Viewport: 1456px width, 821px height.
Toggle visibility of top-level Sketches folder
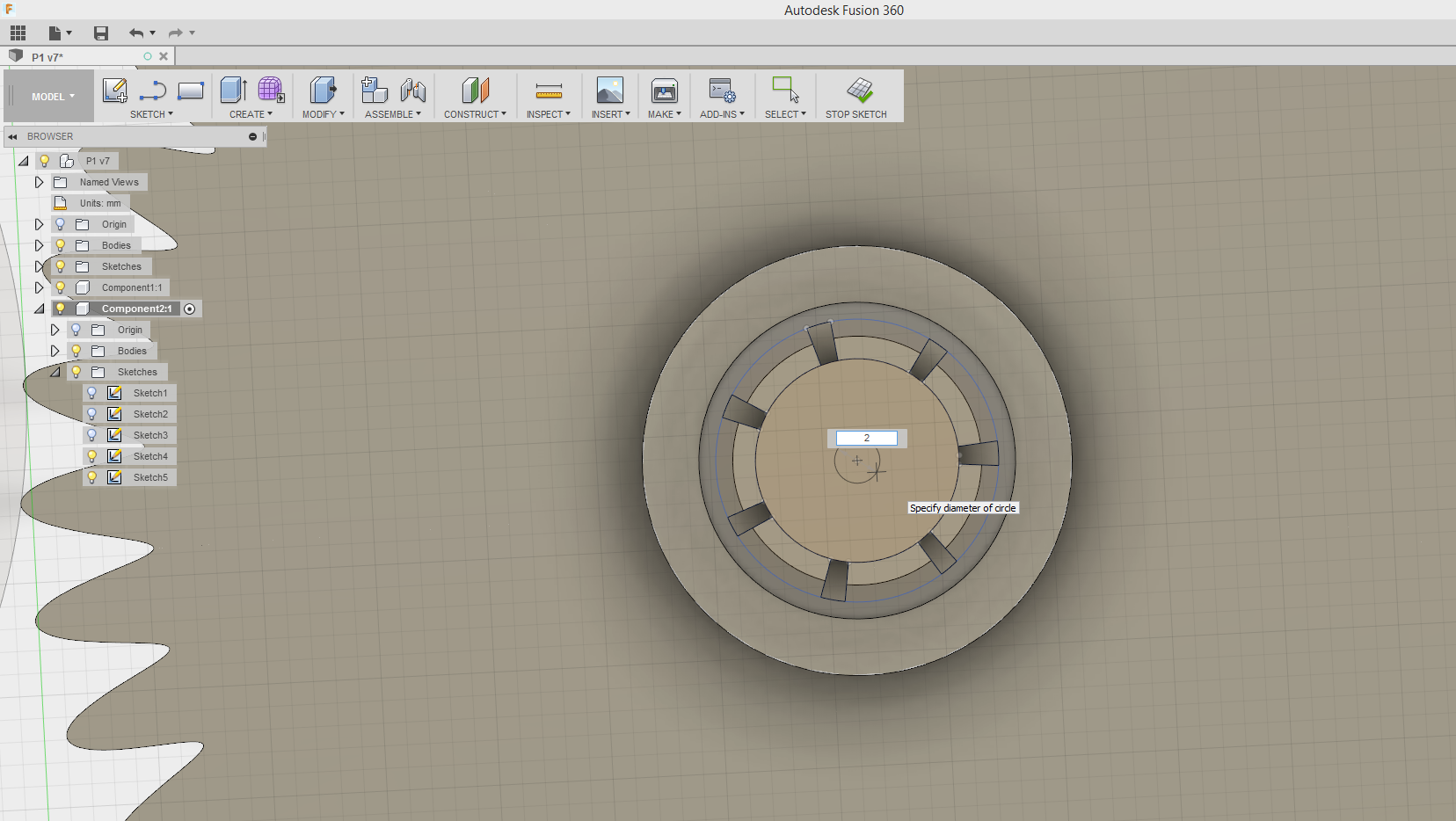pos(60,266)
